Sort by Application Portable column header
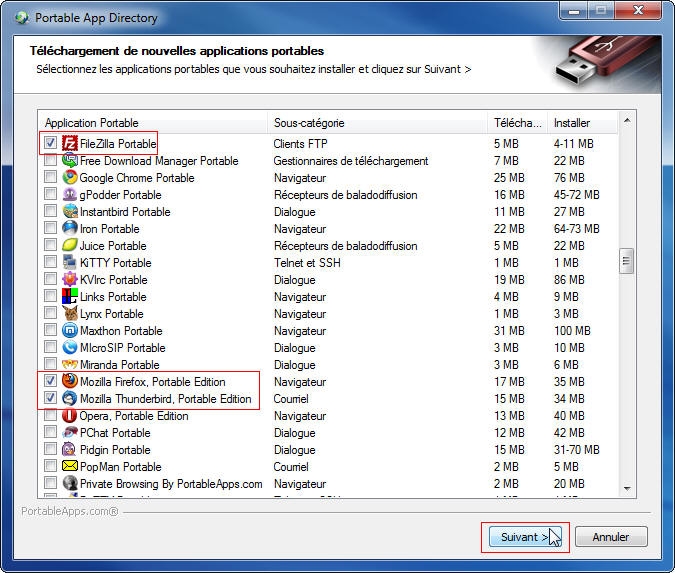This screenshot has height=573, width=675. pos(153,123)
